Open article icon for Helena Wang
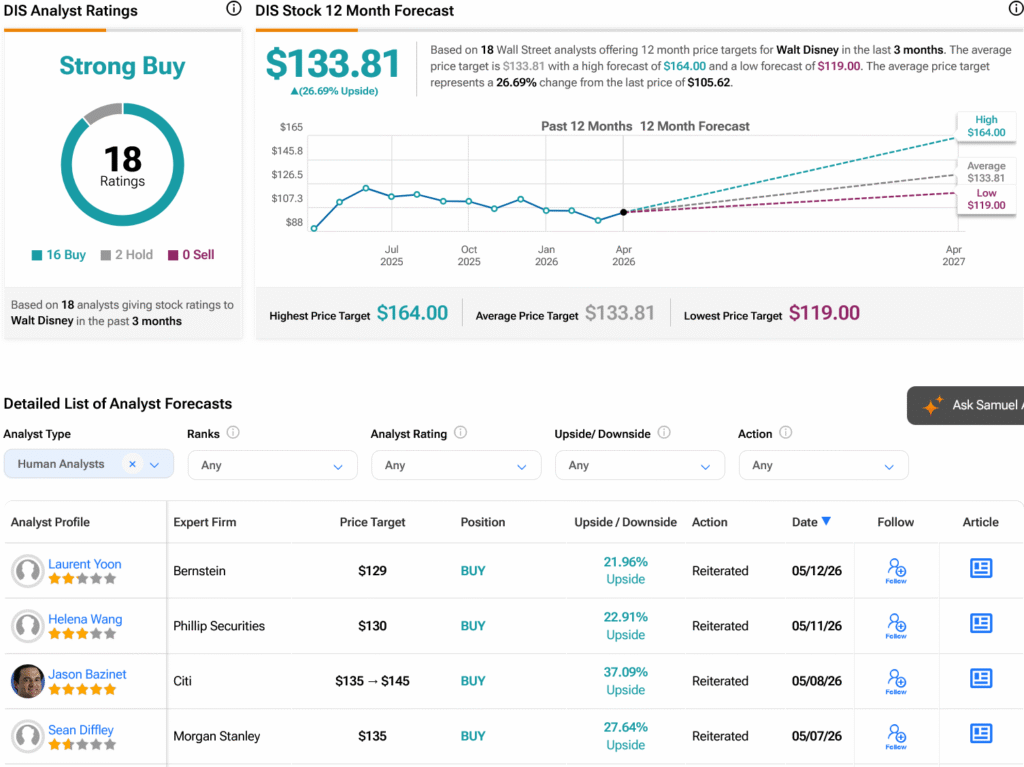Screen dimensions: 1024x767 coord(980,623)
